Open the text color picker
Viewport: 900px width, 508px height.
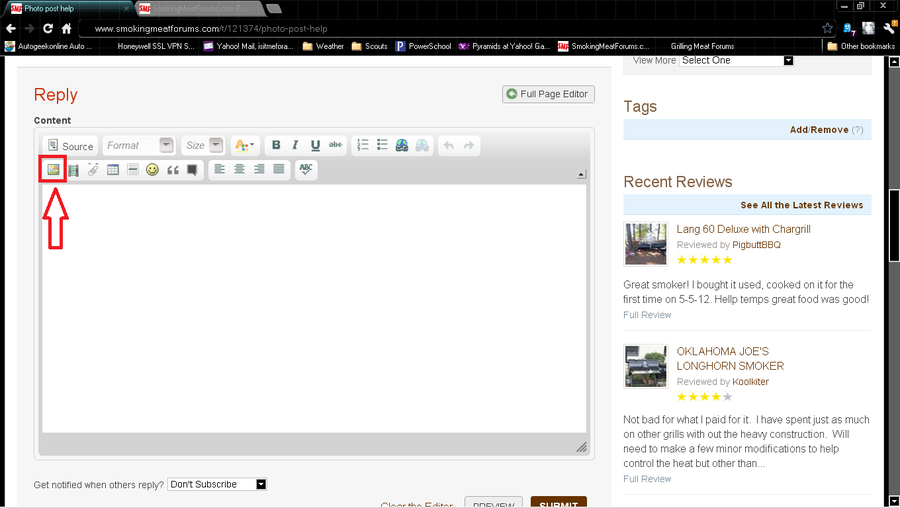pos(244,146)
